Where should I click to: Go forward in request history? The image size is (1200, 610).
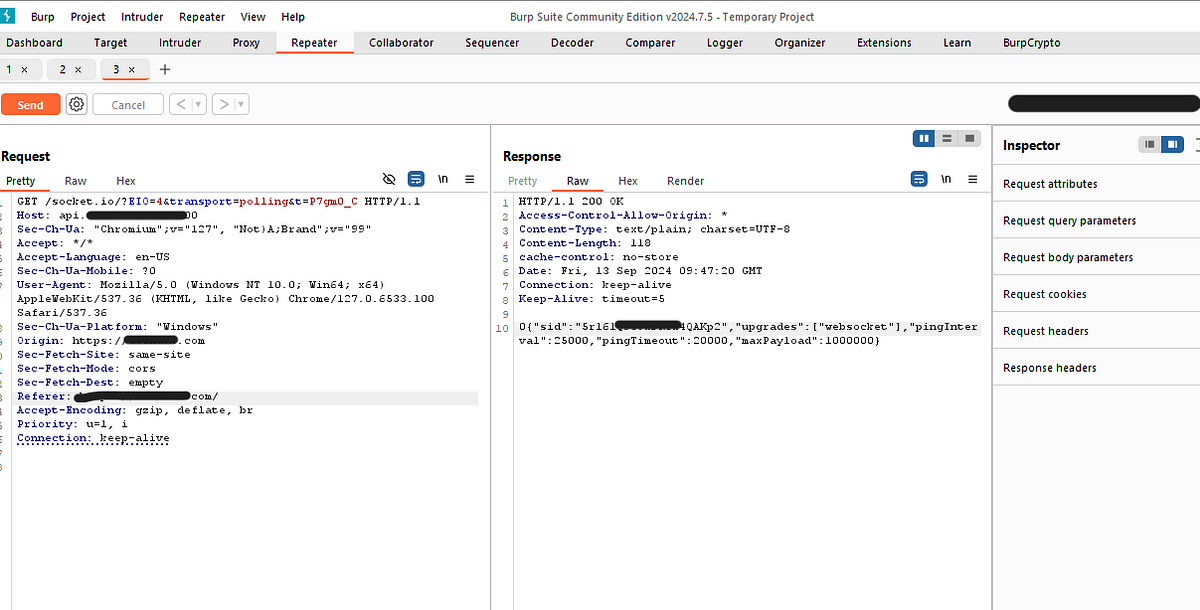224,104
